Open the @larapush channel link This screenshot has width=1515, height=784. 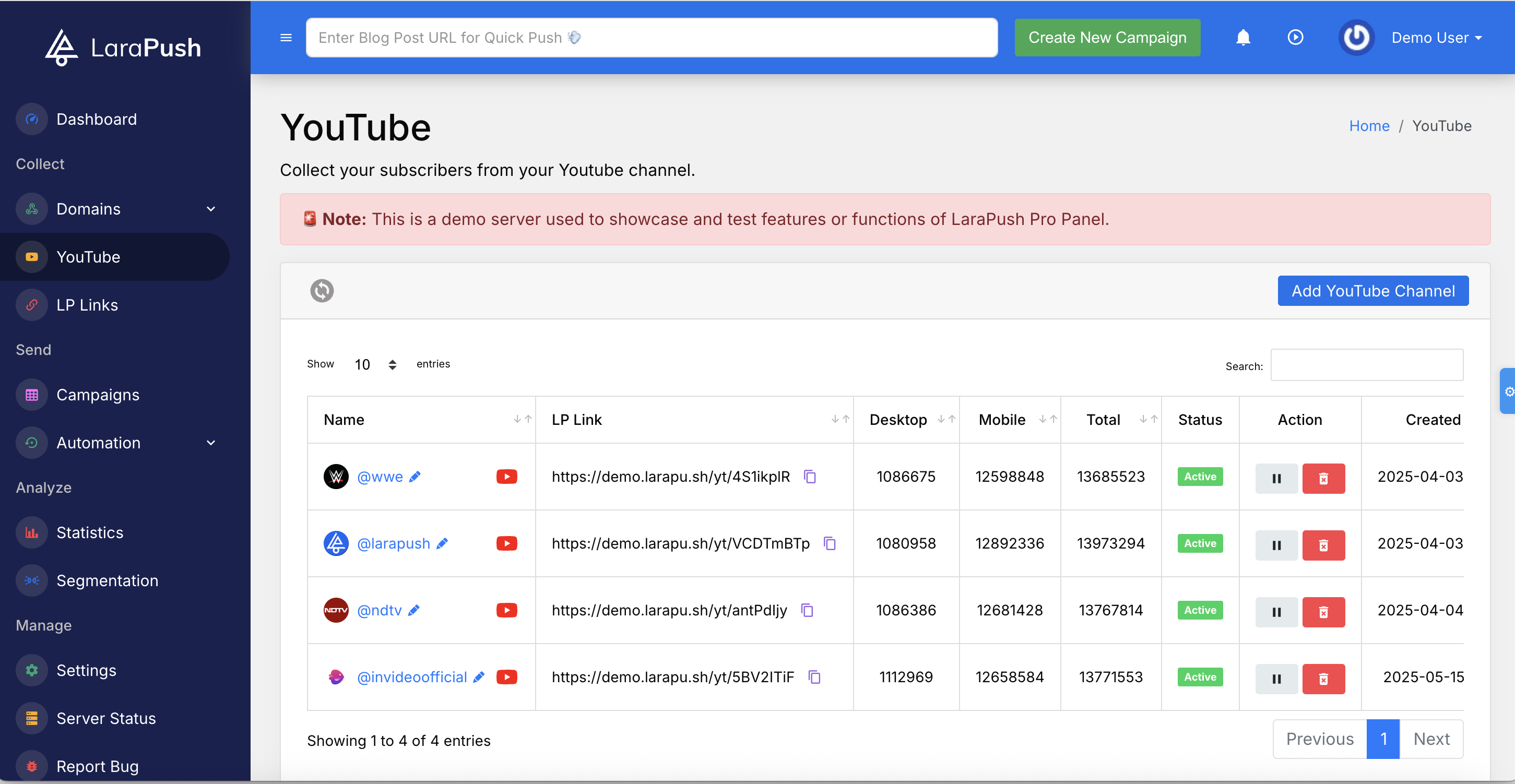click(394, 544)
